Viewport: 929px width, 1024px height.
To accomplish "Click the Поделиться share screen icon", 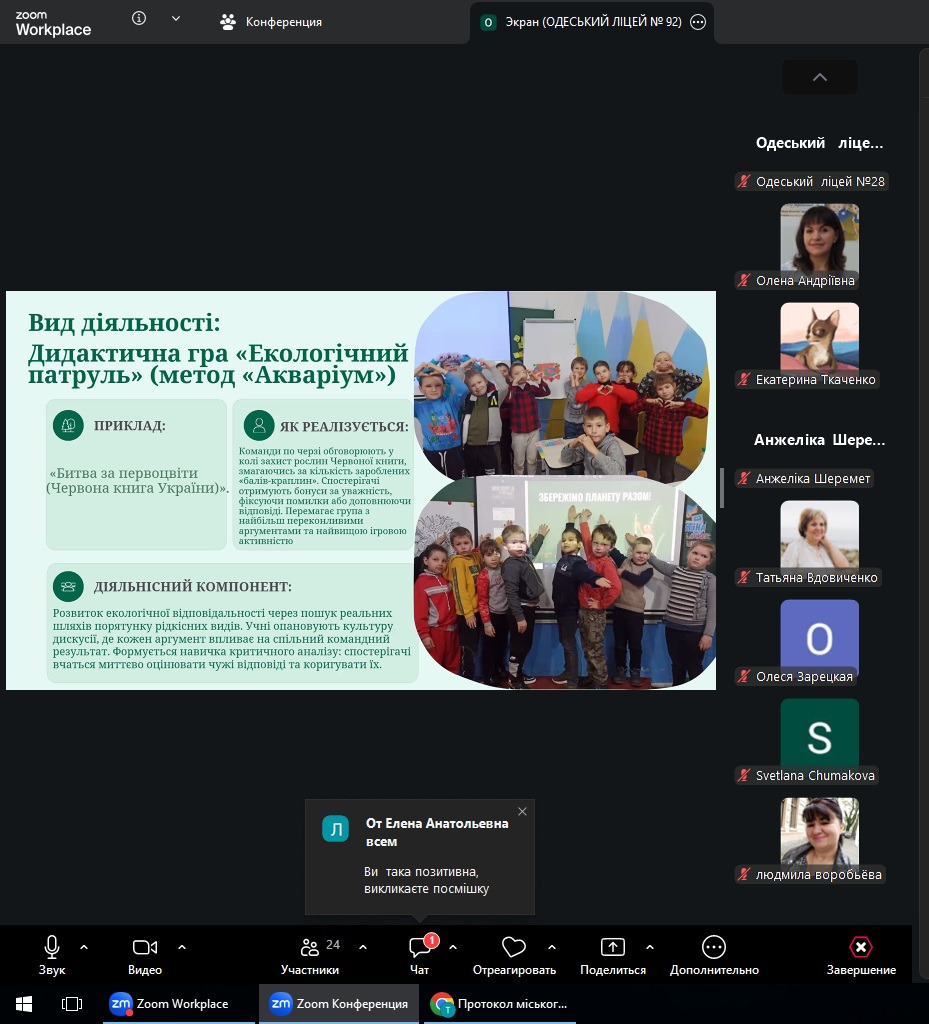I will [x=612, y=947].
